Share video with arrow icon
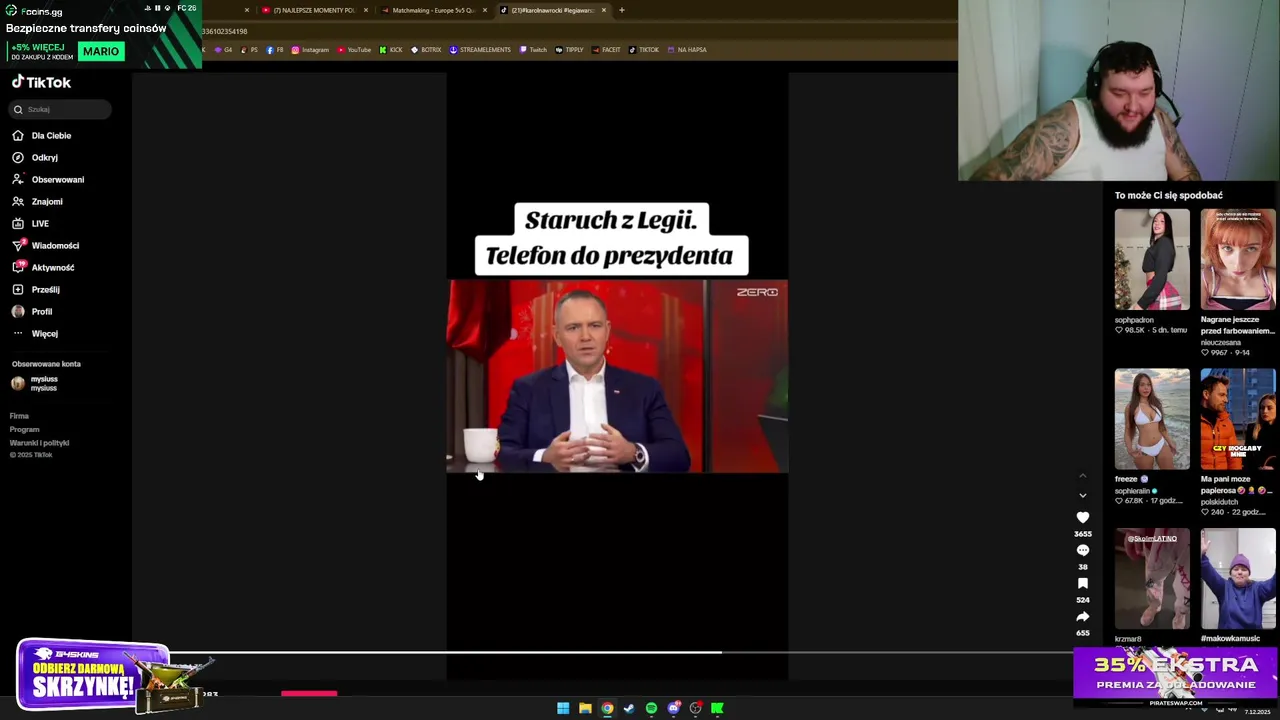 1082,616
